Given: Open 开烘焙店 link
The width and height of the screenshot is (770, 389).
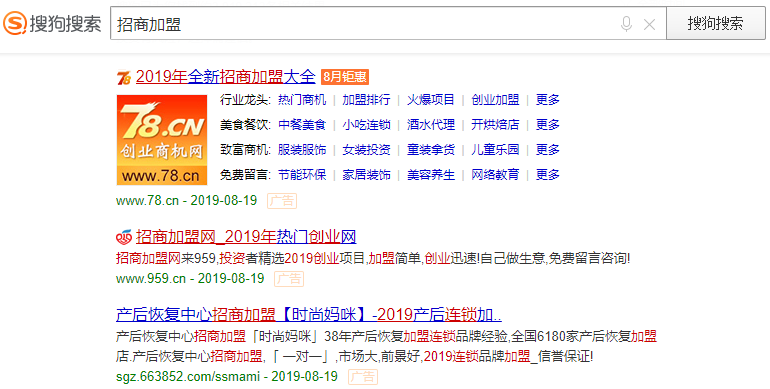Looking at the screenshot, I should click(495, 124).
